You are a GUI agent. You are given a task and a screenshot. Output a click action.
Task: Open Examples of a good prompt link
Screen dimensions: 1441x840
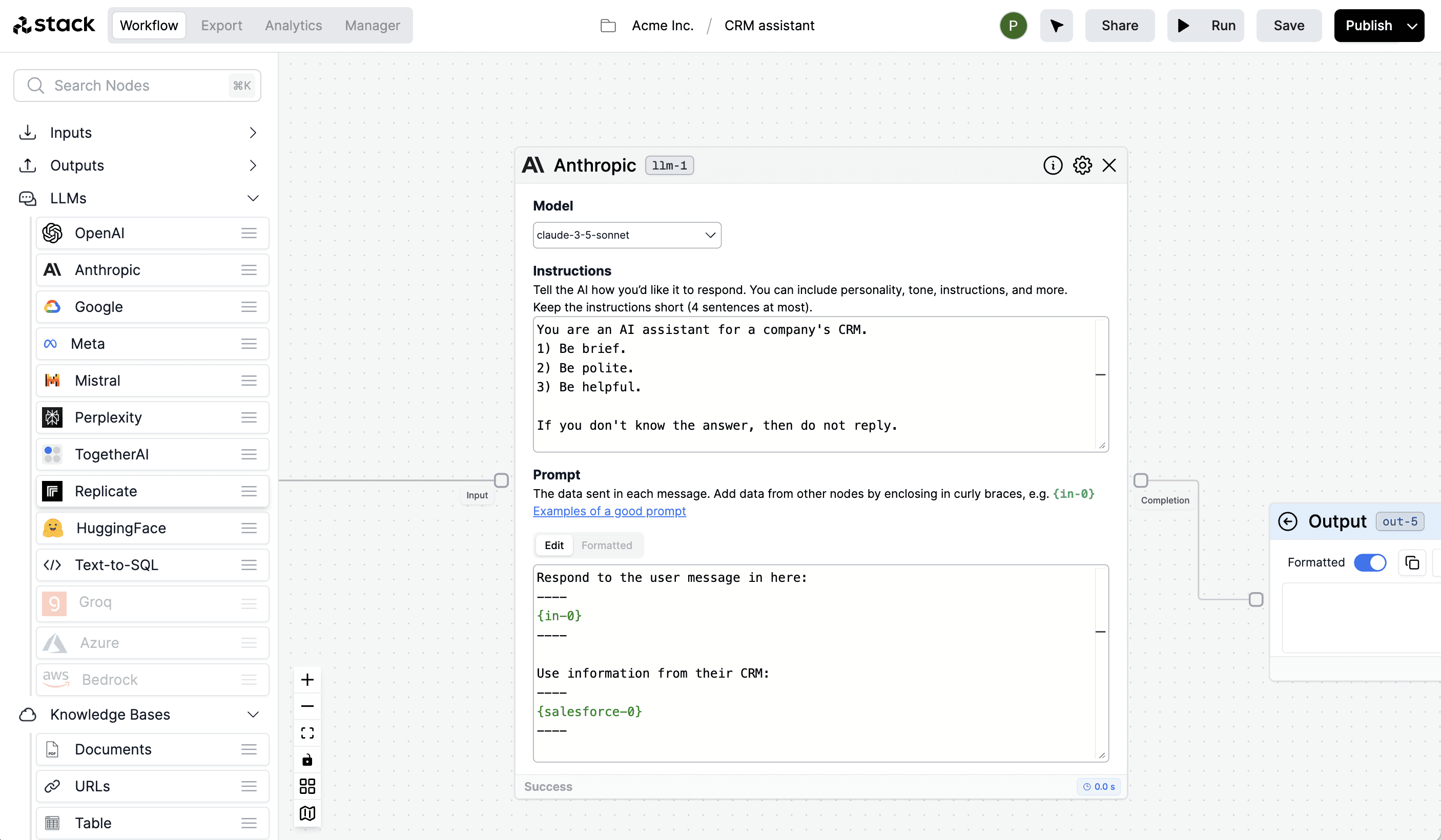tap(609, 512)
